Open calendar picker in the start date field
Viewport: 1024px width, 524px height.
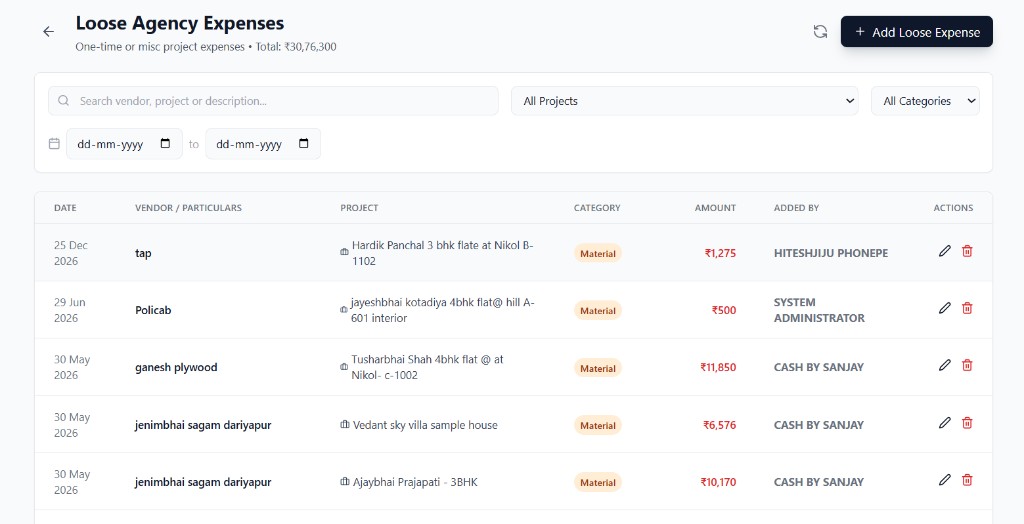[x=165, y=144]
